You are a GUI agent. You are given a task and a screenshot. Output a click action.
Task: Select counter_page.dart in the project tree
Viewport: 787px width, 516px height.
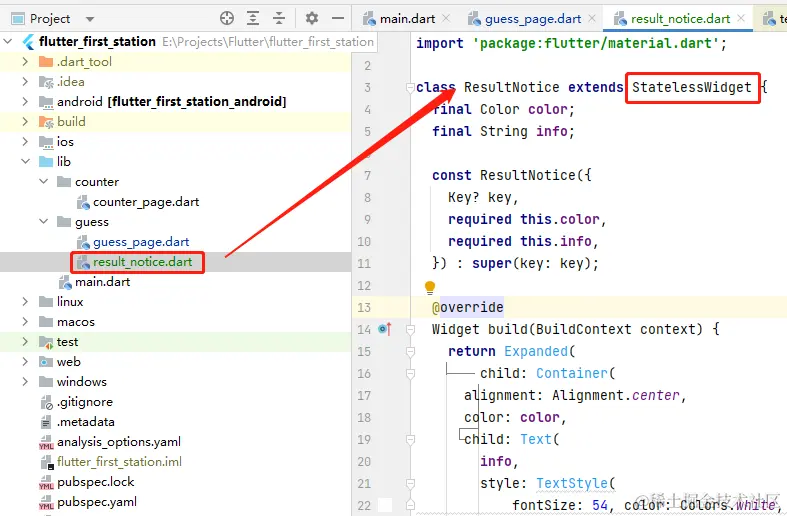coord(146,202)
